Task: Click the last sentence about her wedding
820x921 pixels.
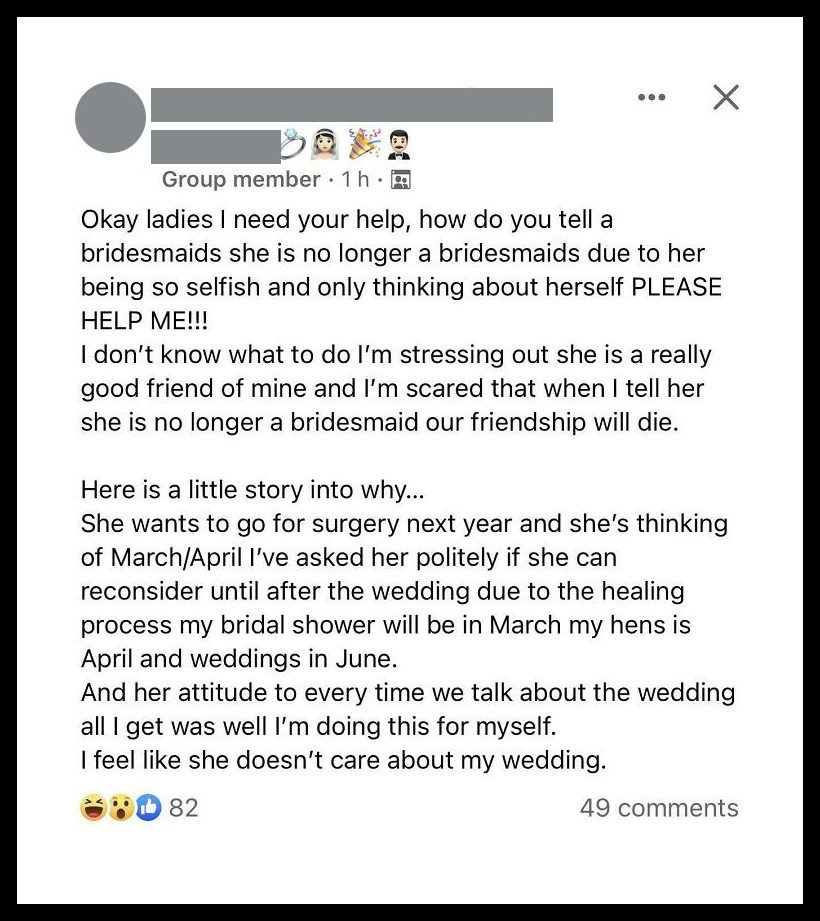Action: pos(343,761)
